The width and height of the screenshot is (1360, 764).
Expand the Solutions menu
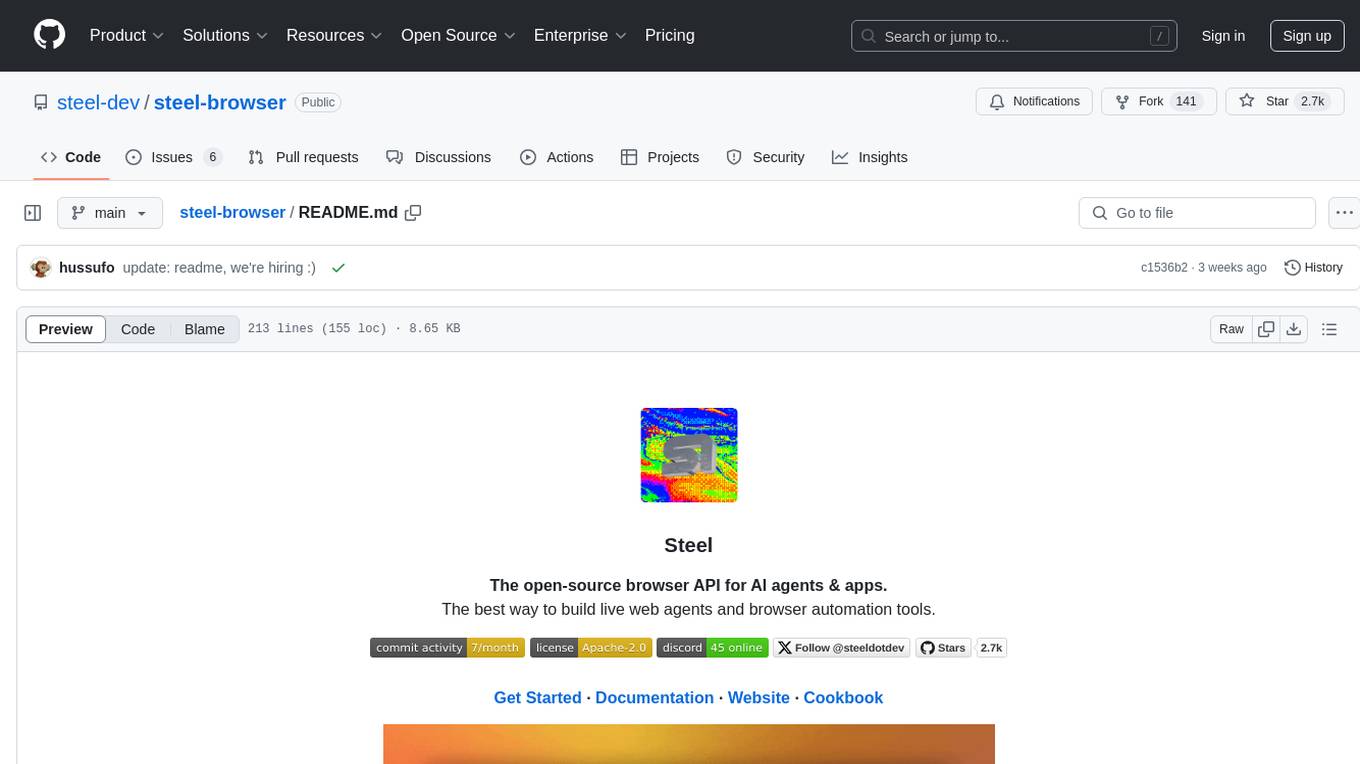[225, 35]
